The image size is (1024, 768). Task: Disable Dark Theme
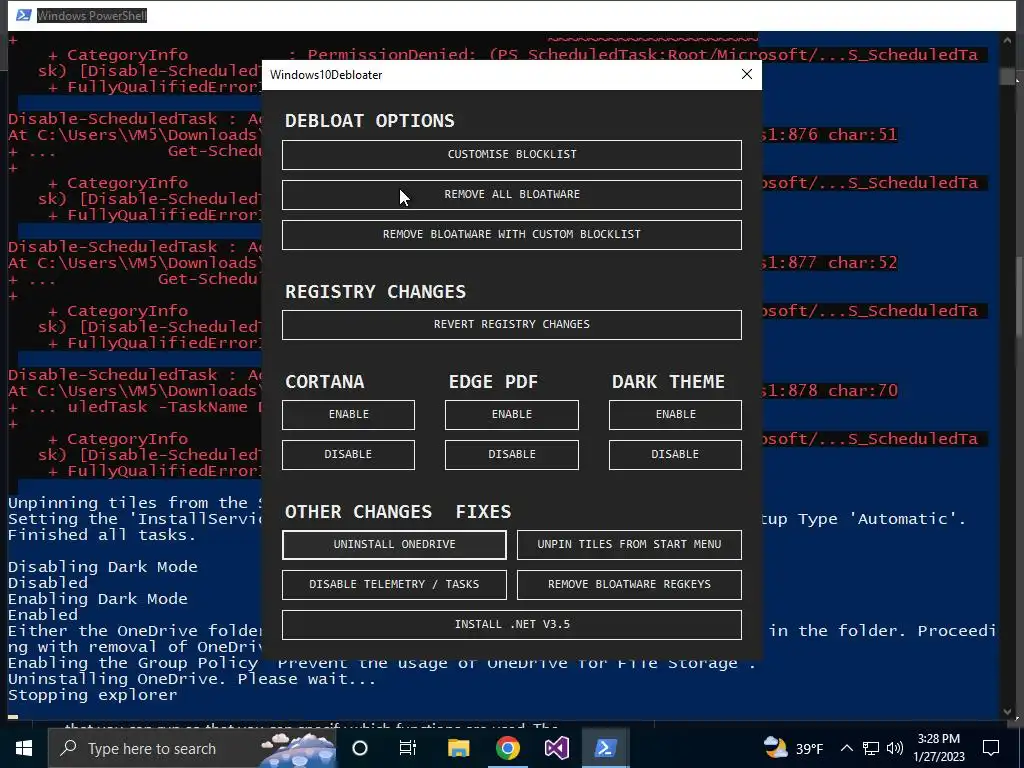[x=675, y=455]
